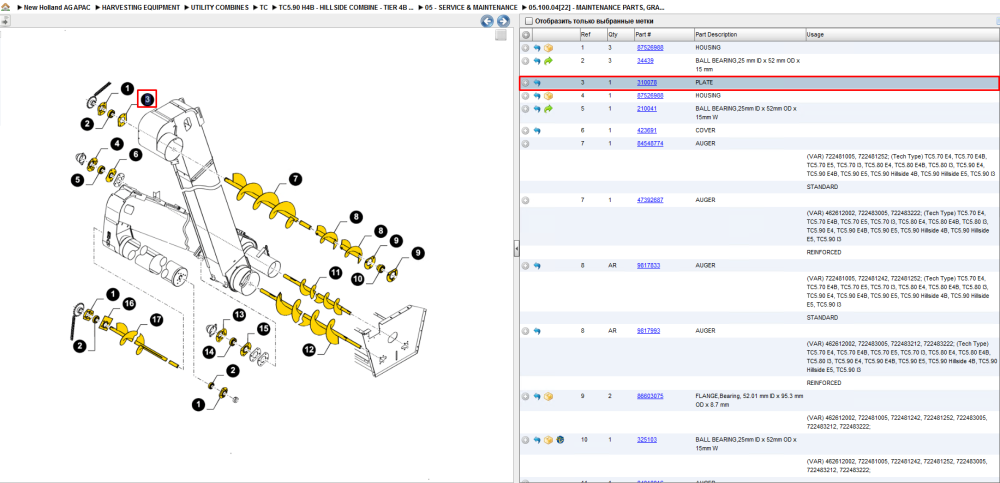Viewport: 1000px width, 483px height.
Task: Collapse the panel with the splitter arrow
Action: click(516, 249)
